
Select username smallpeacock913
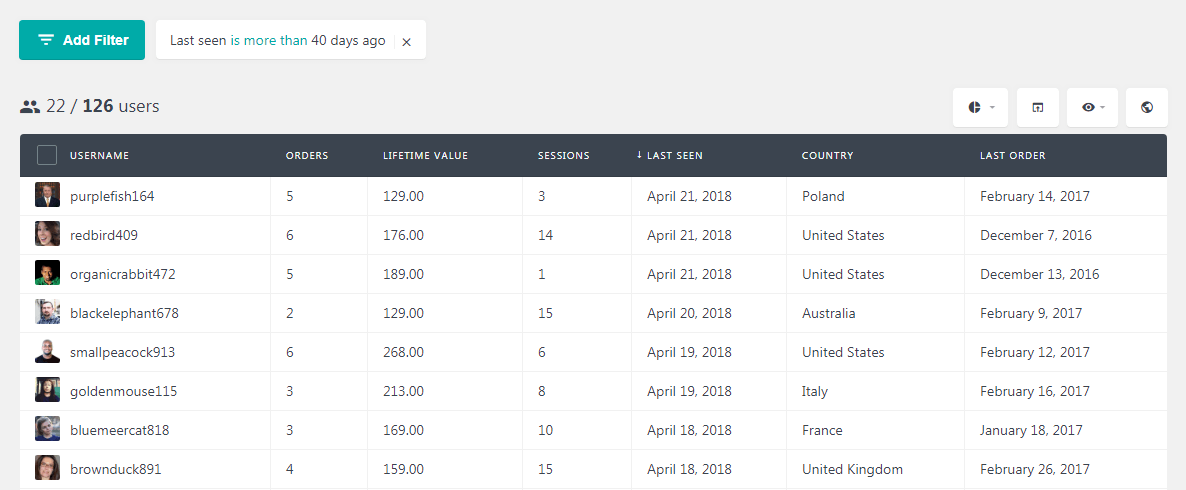coord(123,352)
